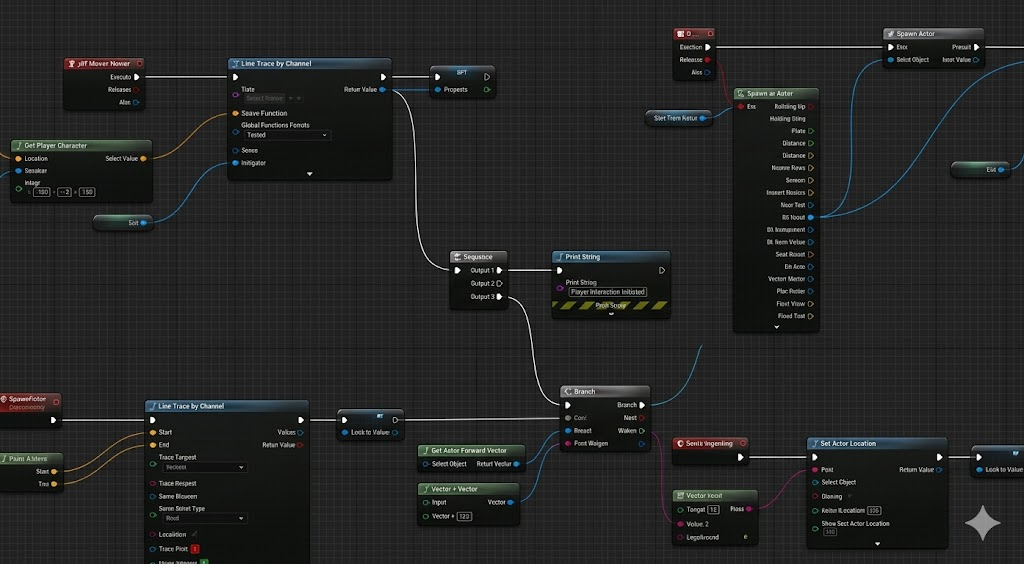Click the 120 value field in Vector + Vector
This screenshot has width=1024, height=564.
coord(463,516)
